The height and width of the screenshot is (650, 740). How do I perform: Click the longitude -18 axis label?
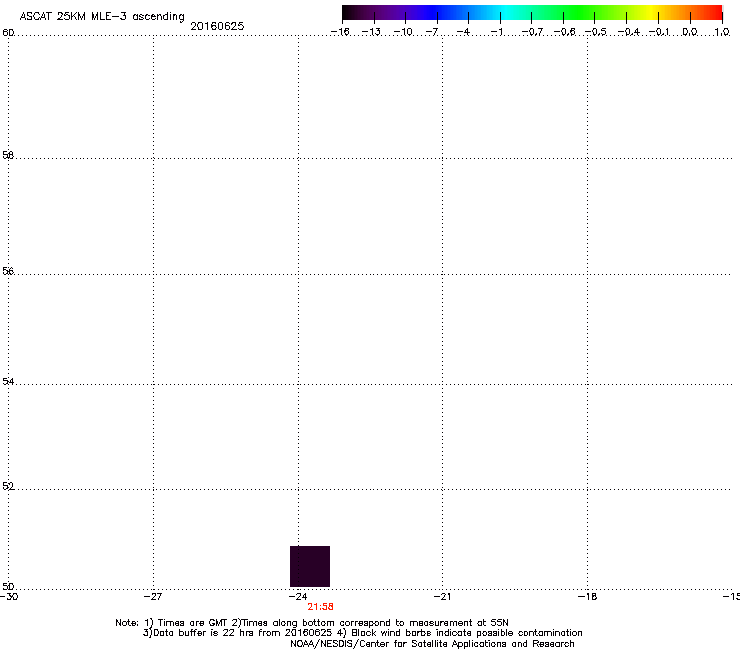coord(587,597)
